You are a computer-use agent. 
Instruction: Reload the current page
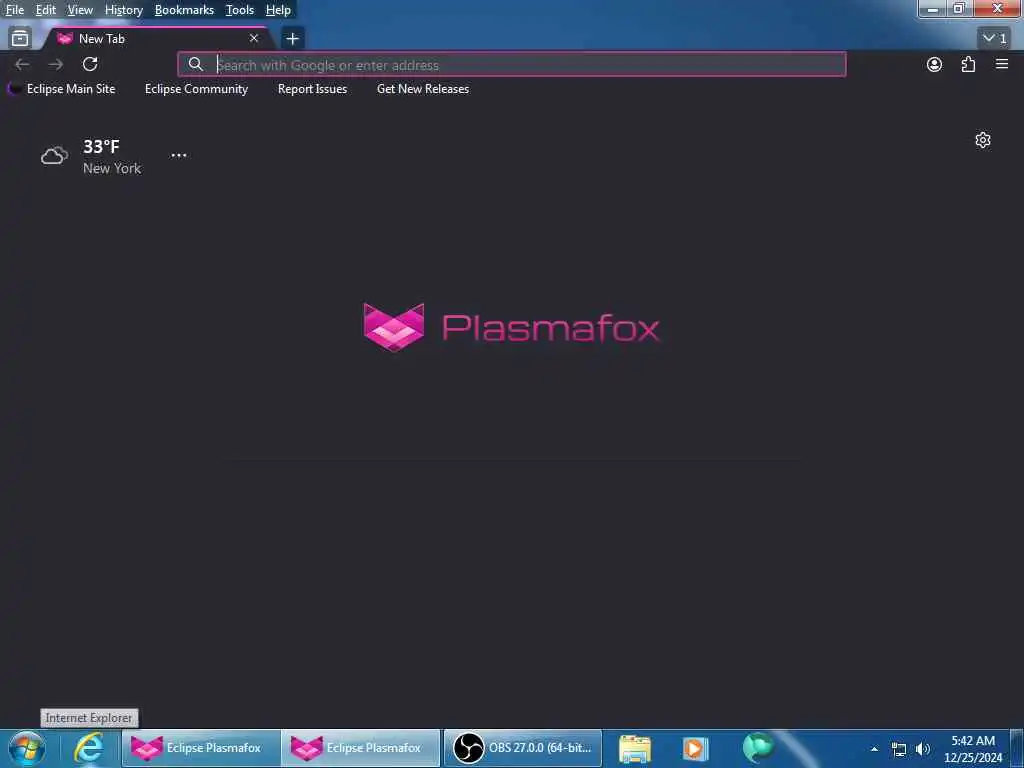pos(90,64)
